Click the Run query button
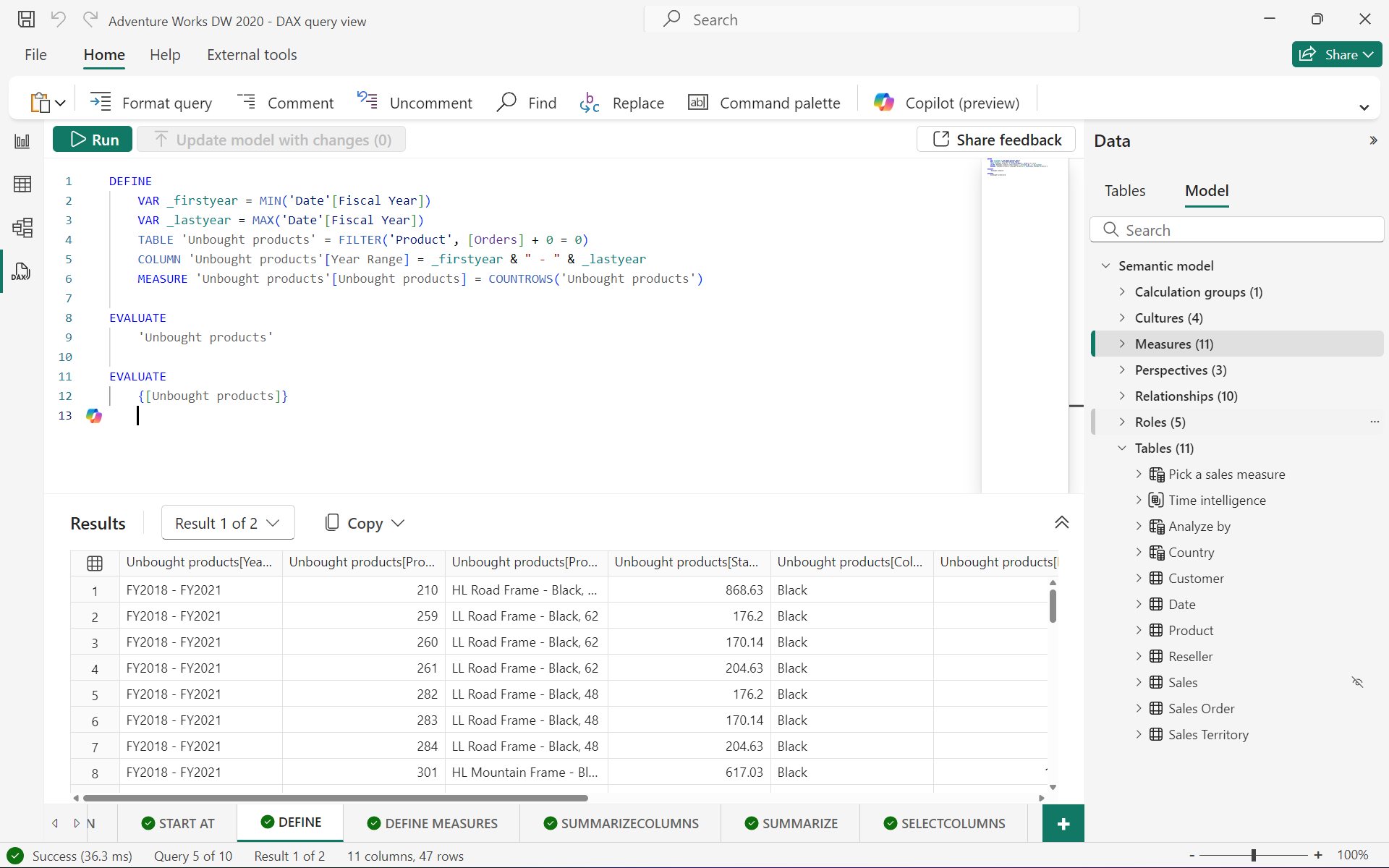The height and width of the screenshot is (868, 1389). (94, 139)
